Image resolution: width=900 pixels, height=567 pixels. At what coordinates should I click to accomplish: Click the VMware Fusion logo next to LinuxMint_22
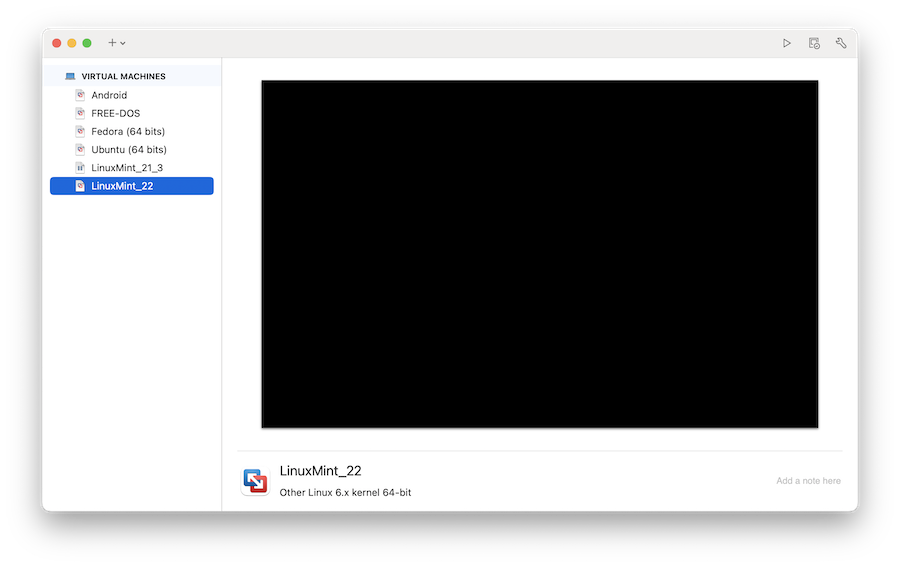(x=255, y=481)
